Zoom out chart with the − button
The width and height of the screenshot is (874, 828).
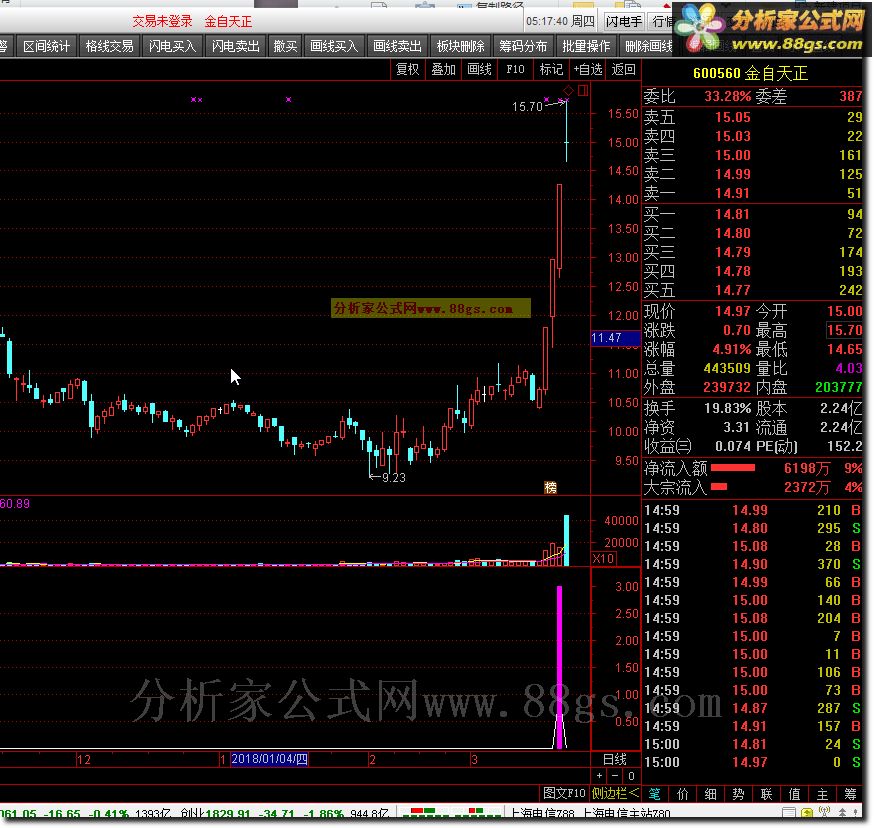pos(615,776)
